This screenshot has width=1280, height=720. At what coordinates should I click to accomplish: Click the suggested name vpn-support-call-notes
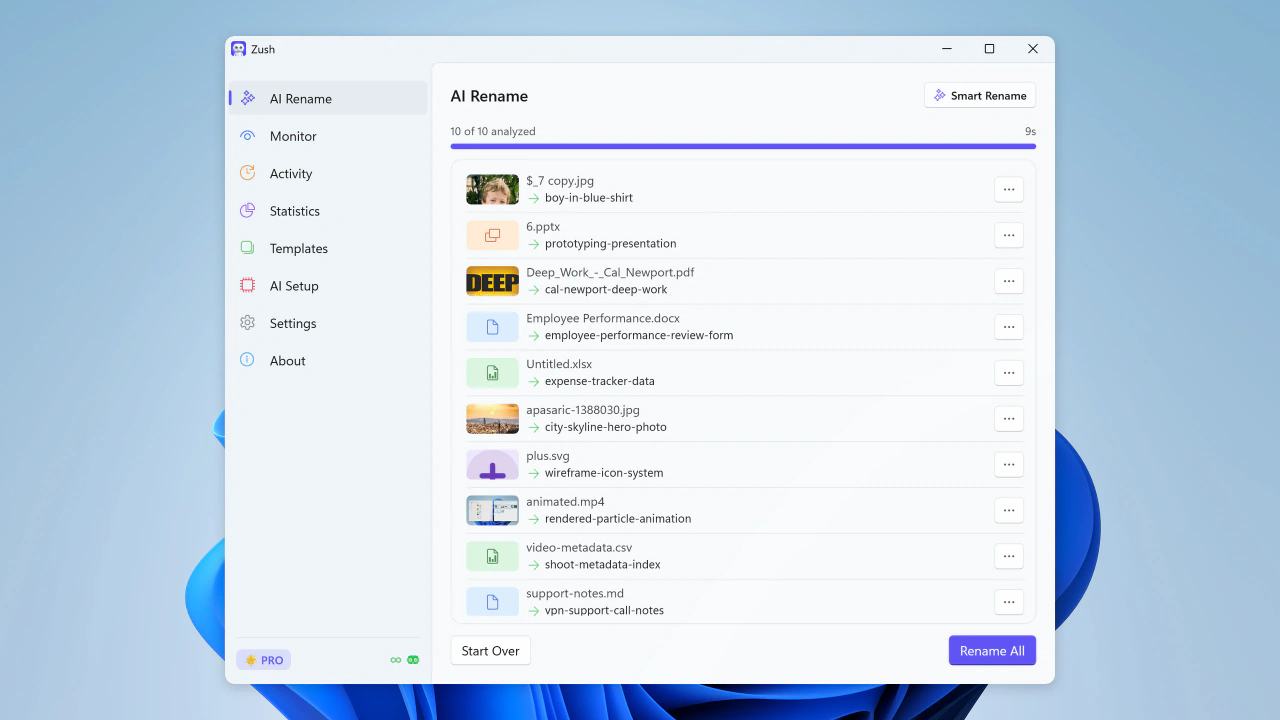point(604,611)
